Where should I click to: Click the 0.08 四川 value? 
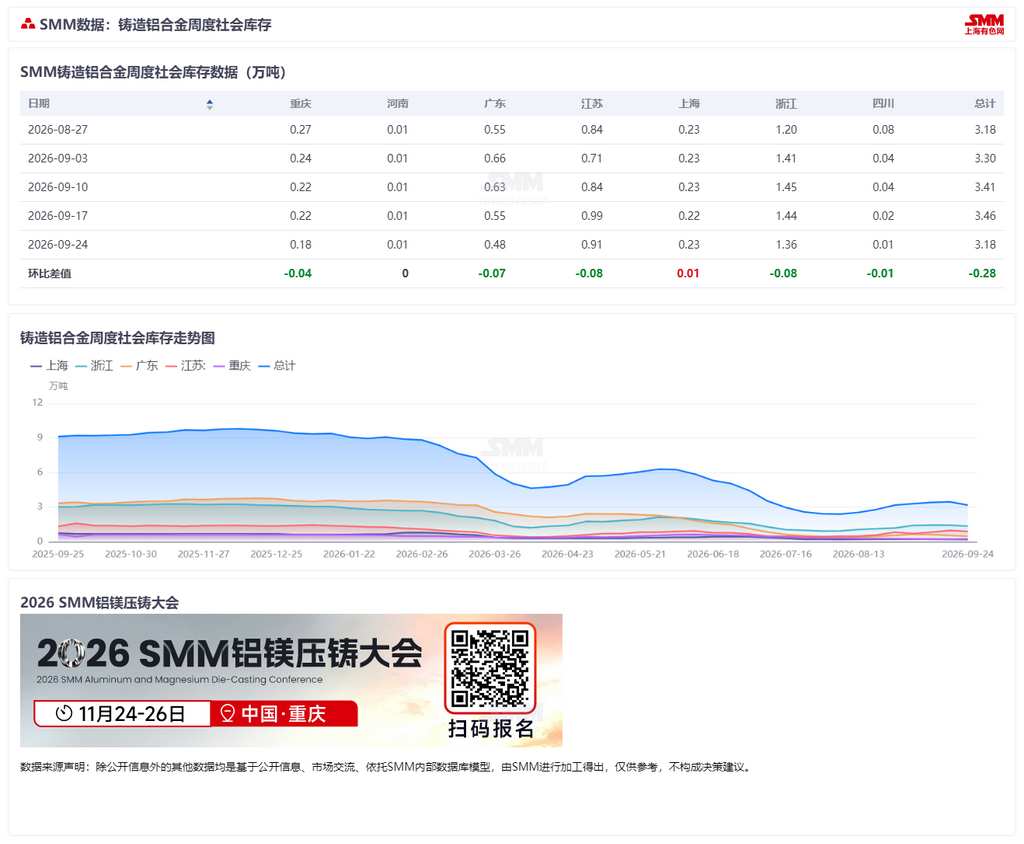(883, 130)
